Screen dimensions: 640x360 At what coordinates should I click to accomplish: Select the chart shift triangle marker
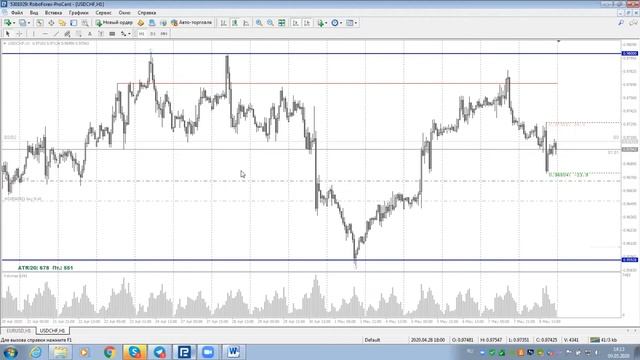(558, 41)
